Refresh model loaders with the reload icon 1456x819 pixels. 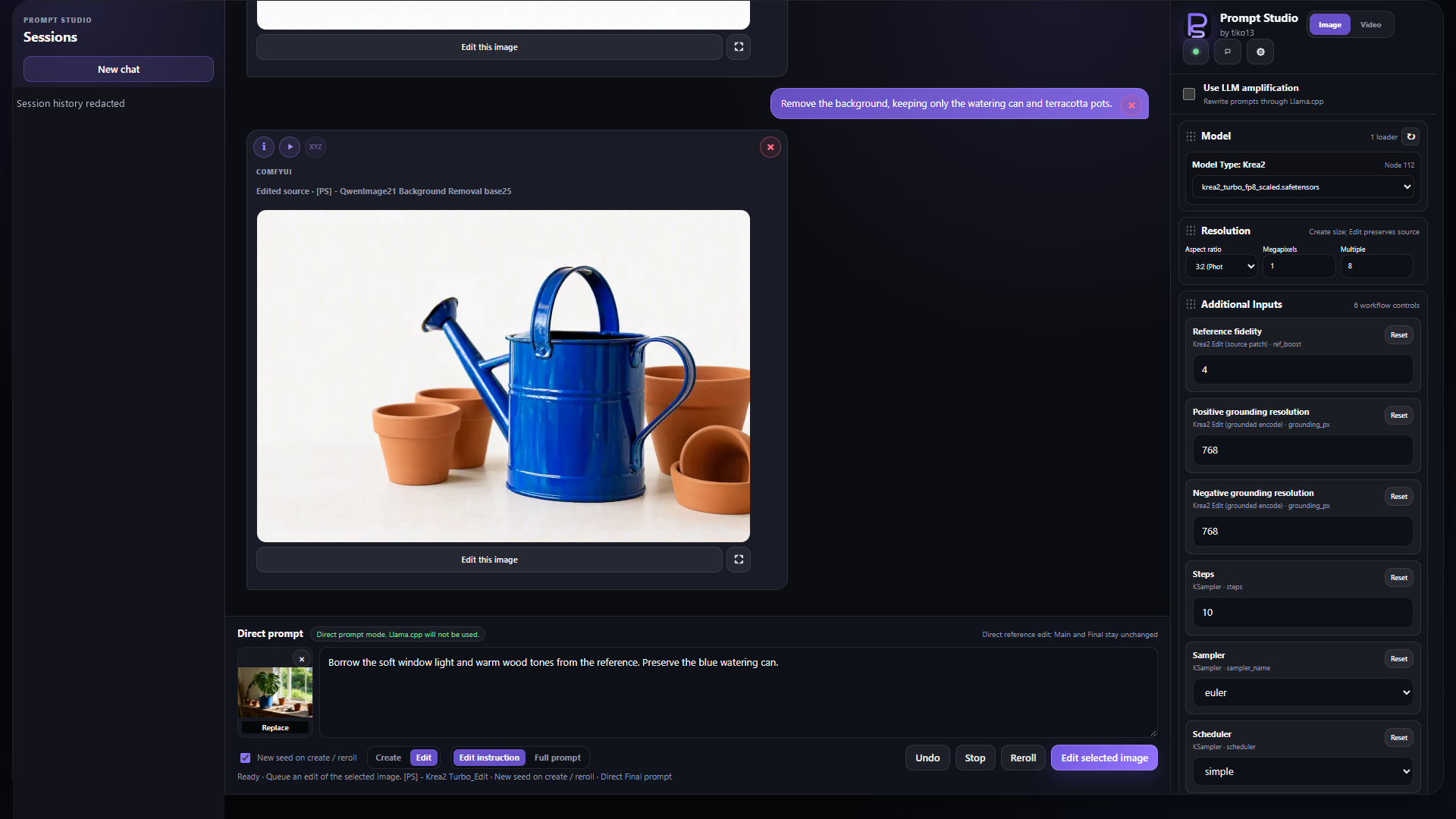tap(1410, 136)
